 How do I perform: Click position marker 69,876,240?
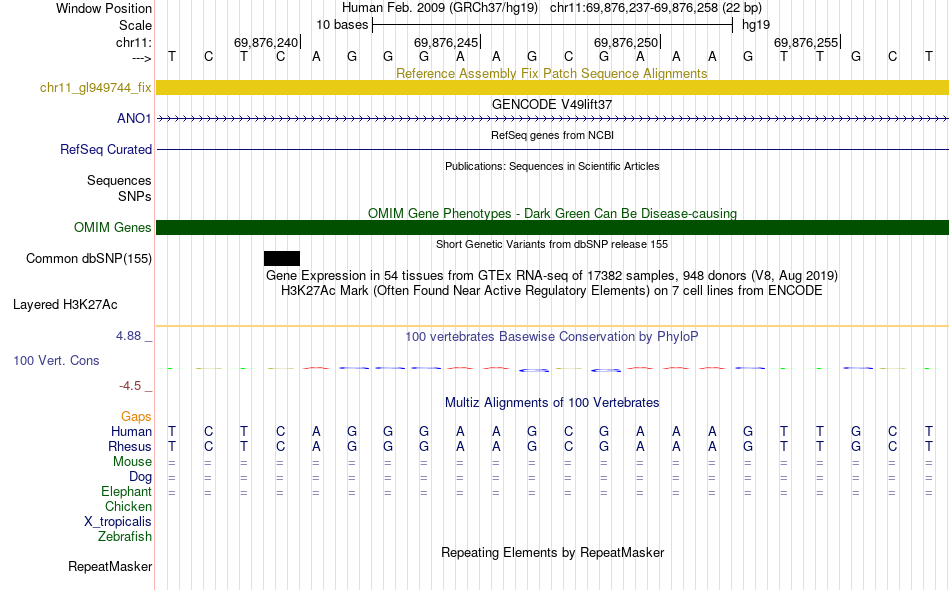point(266,42)
